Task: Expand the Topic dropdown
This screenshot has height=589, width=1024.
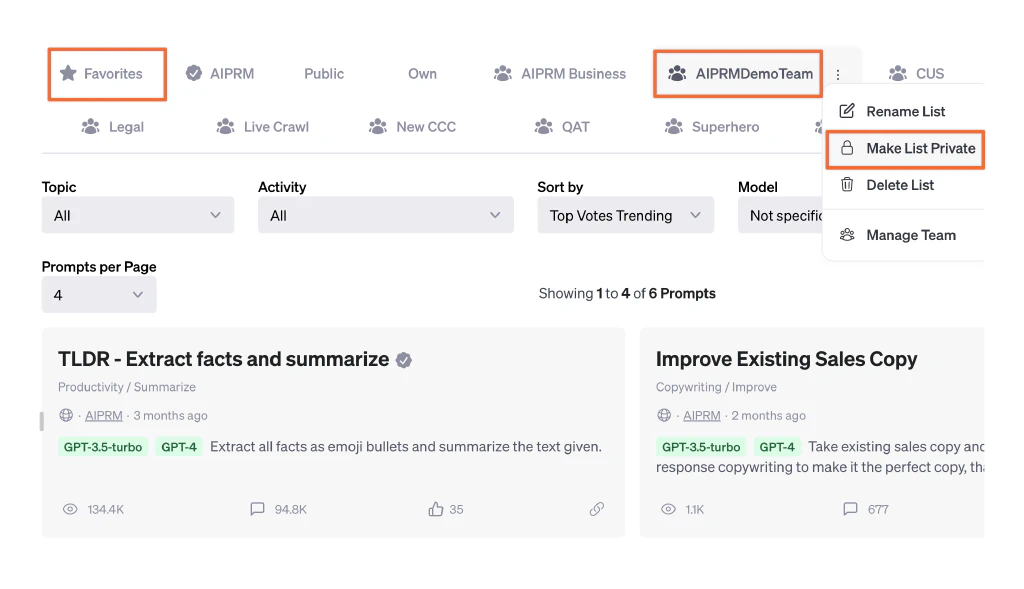Action: point(138,215)
